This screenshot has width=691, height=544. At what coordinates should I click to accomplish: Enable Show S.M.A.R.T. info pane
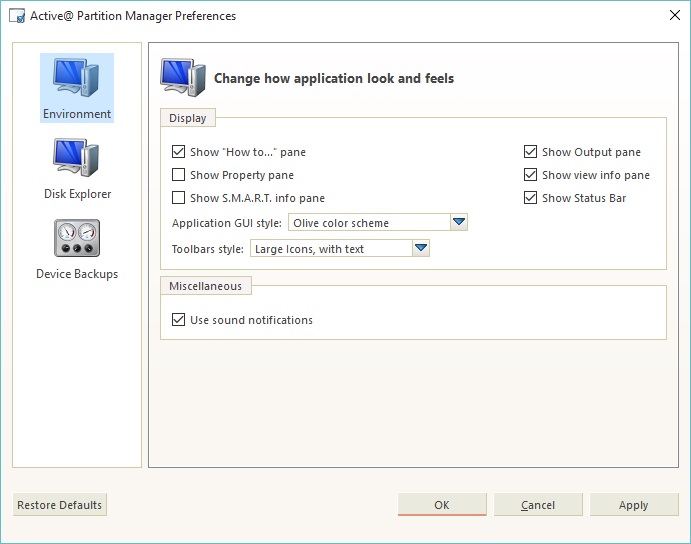click(x=178, y=197)
